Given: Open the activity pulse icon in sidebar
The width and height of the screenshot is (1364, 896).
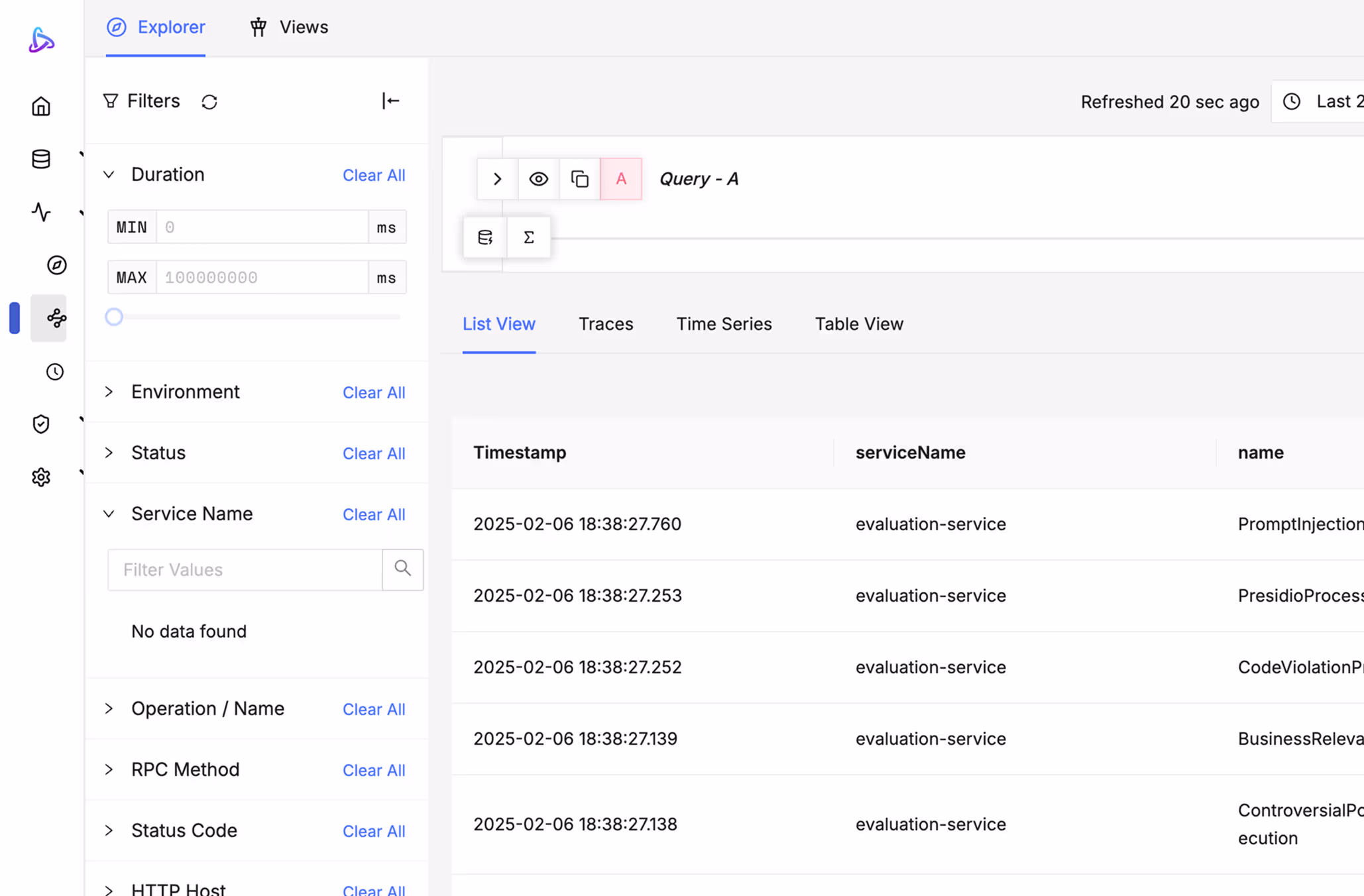Looking at the screenshot, I should 41,212.
